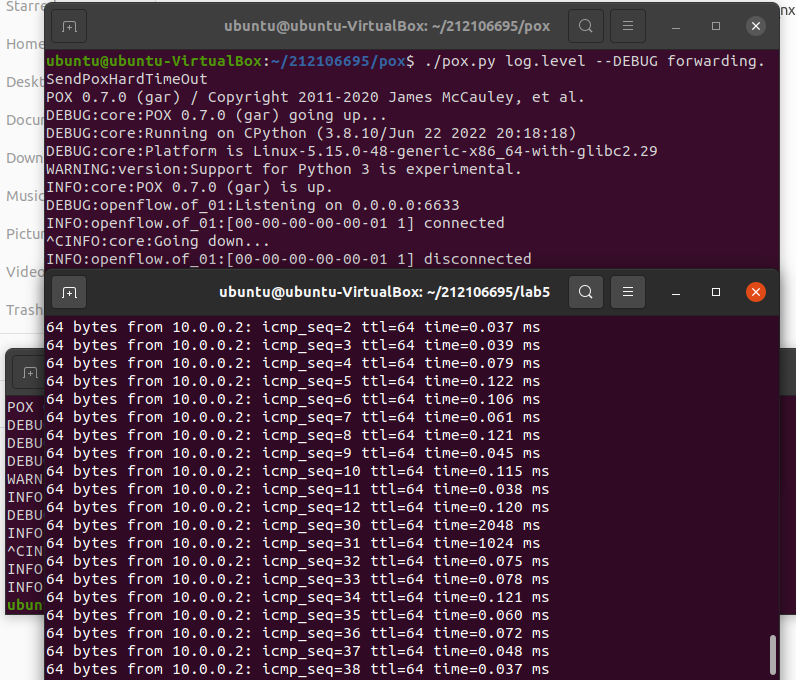Click the icmp_seq=12 ping line
Screen dimensions: 796x680
(x=297, y=507)
